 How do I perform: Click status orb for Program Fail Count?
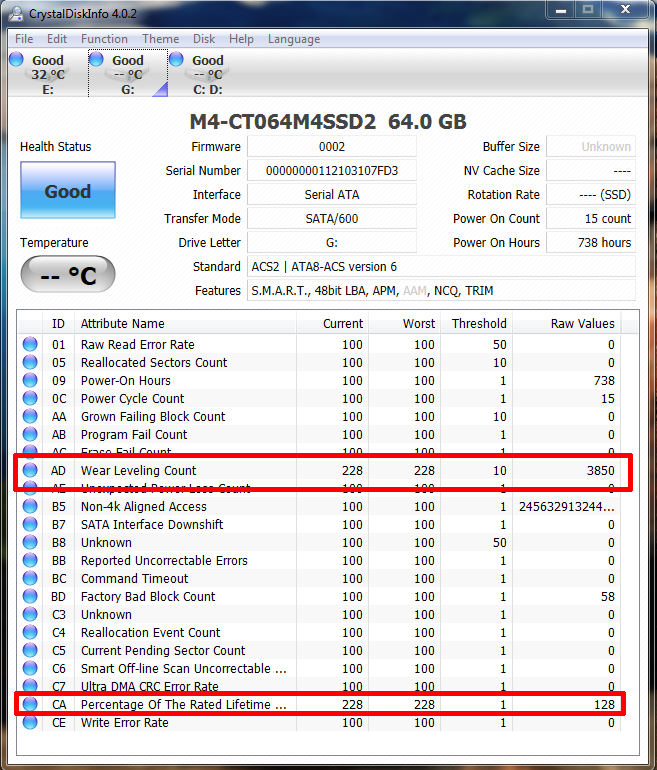(x=30, y=435)
